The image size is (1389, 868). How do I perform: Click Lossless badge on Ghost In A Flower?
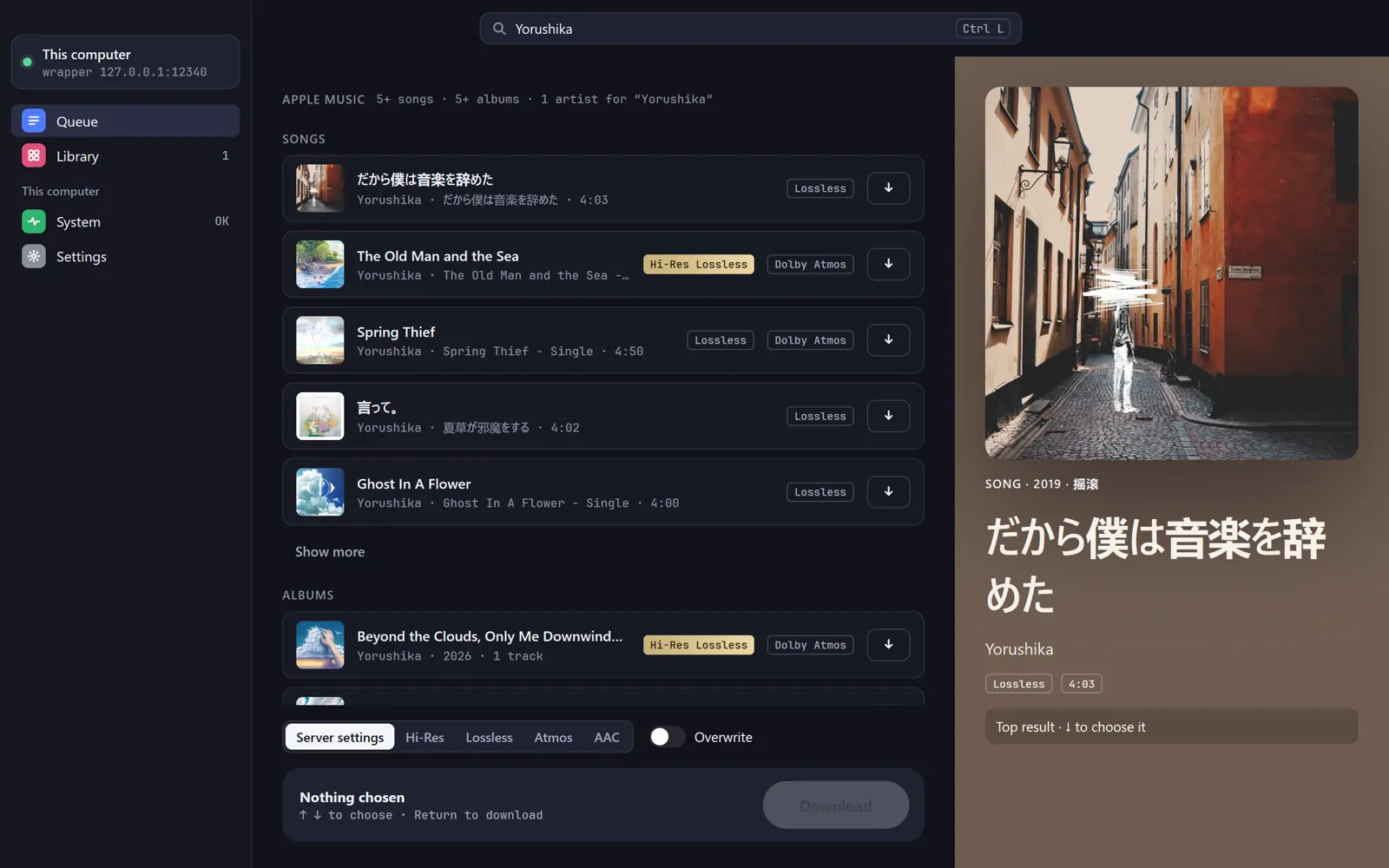[x=820, y=492]
